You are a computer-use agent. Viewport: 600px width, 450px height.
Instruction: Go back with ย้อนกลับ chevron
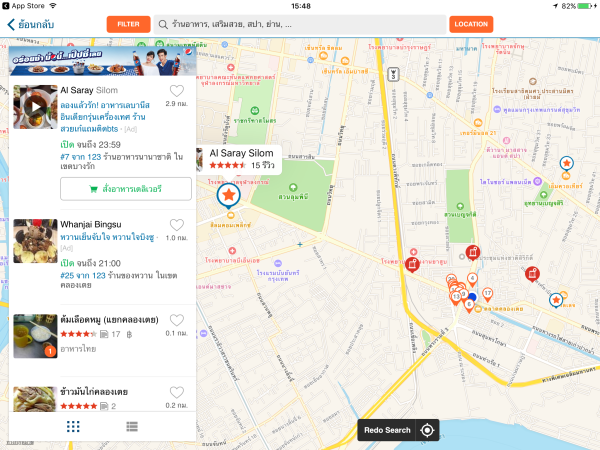(31, 24)
